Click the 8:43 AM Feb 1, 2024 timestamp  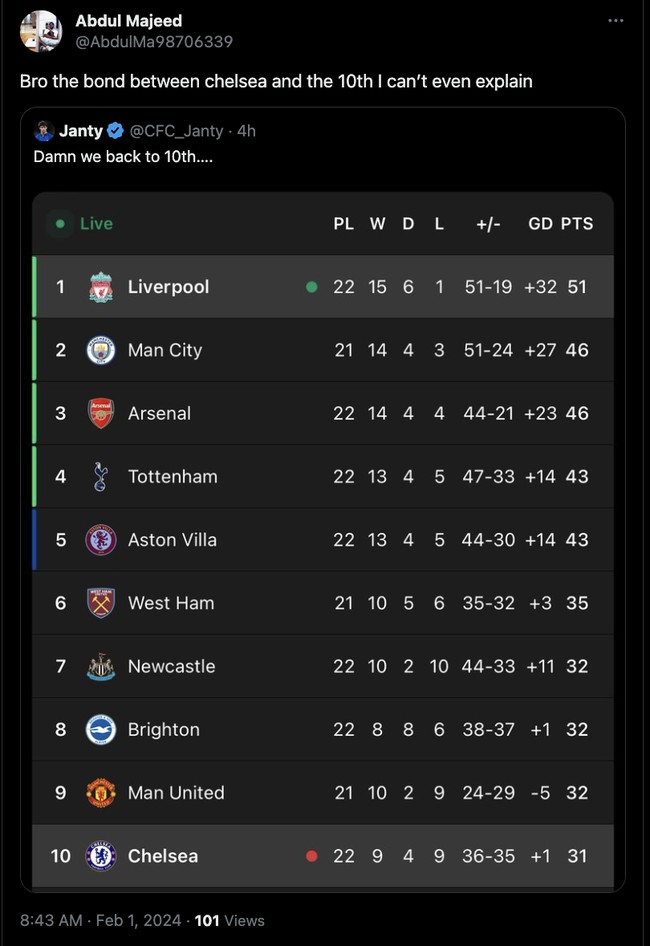coord(96,920)
